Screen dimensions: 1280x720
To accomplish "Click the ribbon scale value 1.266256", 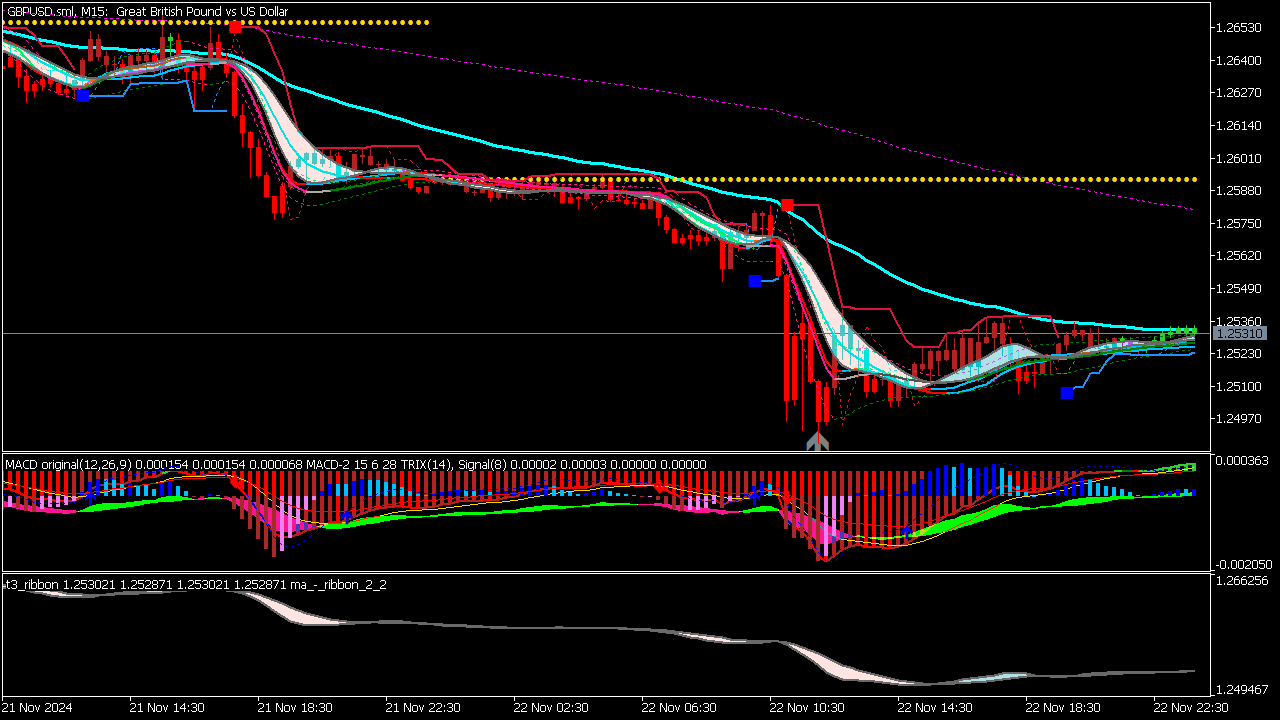I will click(1241, 580).
